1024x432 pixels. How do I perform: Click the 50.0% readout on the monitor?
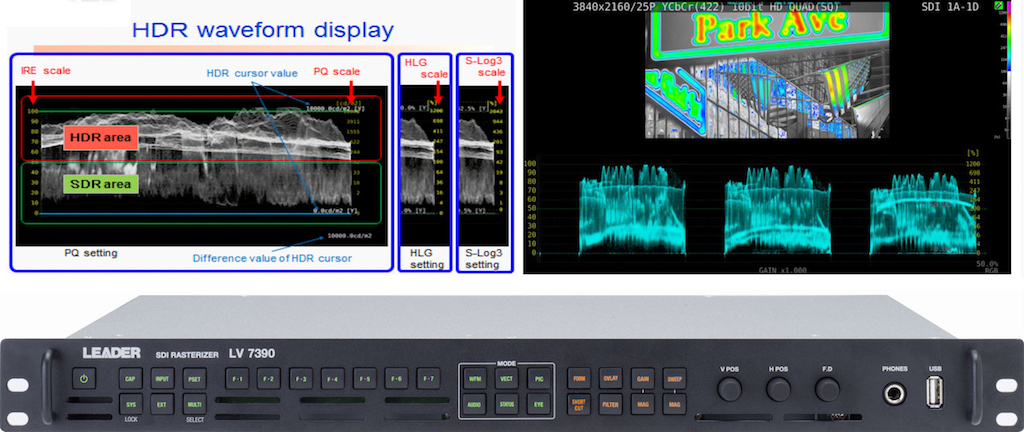coord(988,263)
